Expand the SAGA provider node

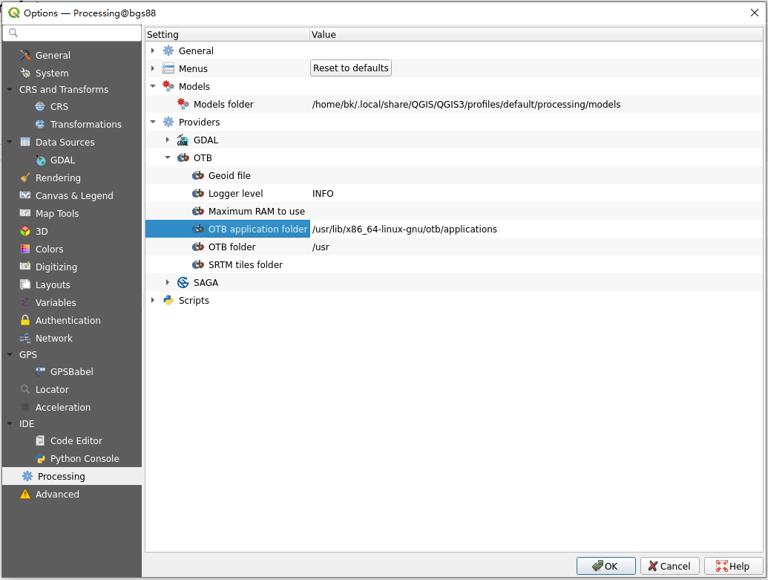pyautogui.click(x=168, y=283)
